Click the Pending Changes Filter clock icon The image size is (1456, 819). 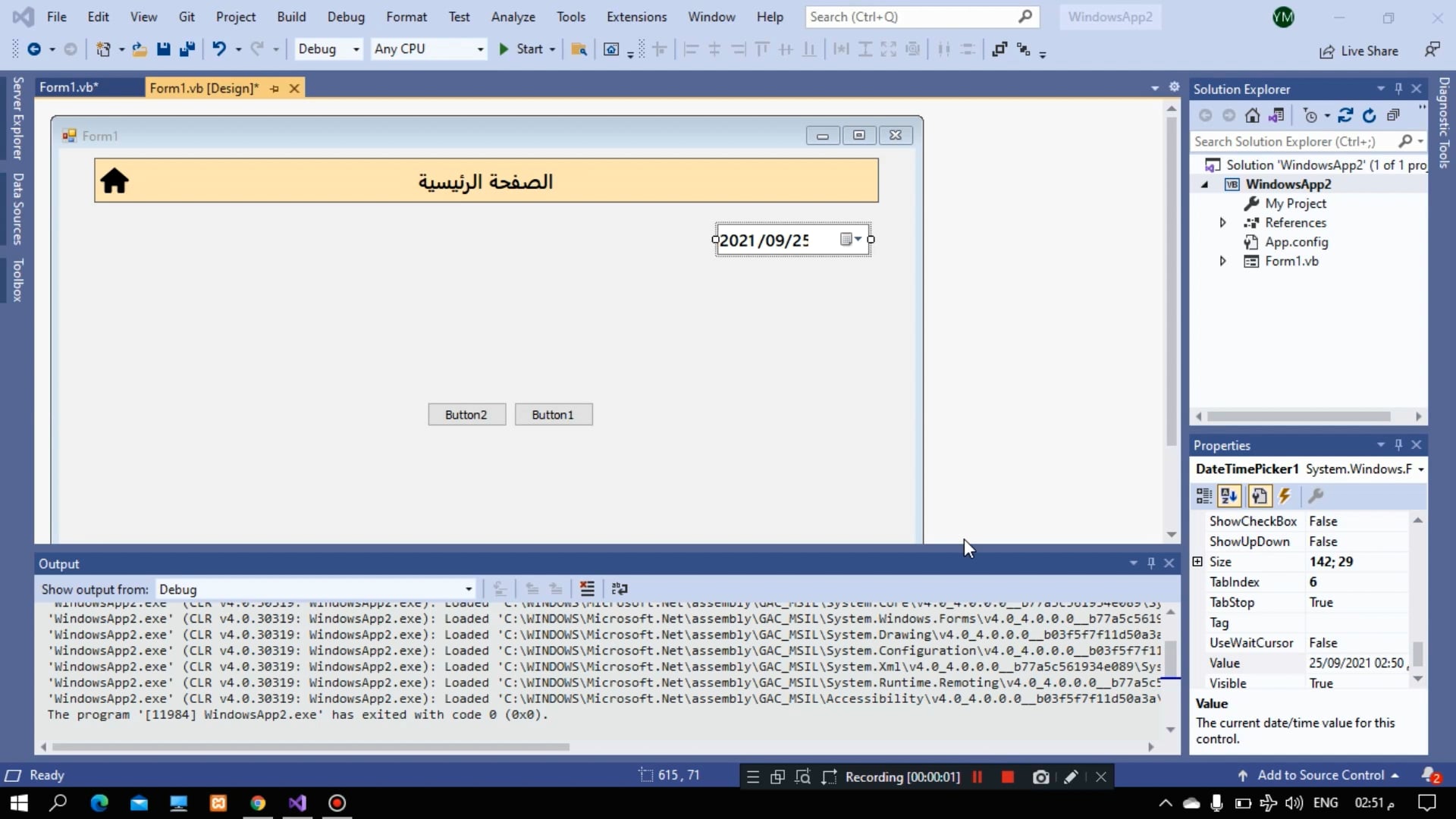point(1310,115)
